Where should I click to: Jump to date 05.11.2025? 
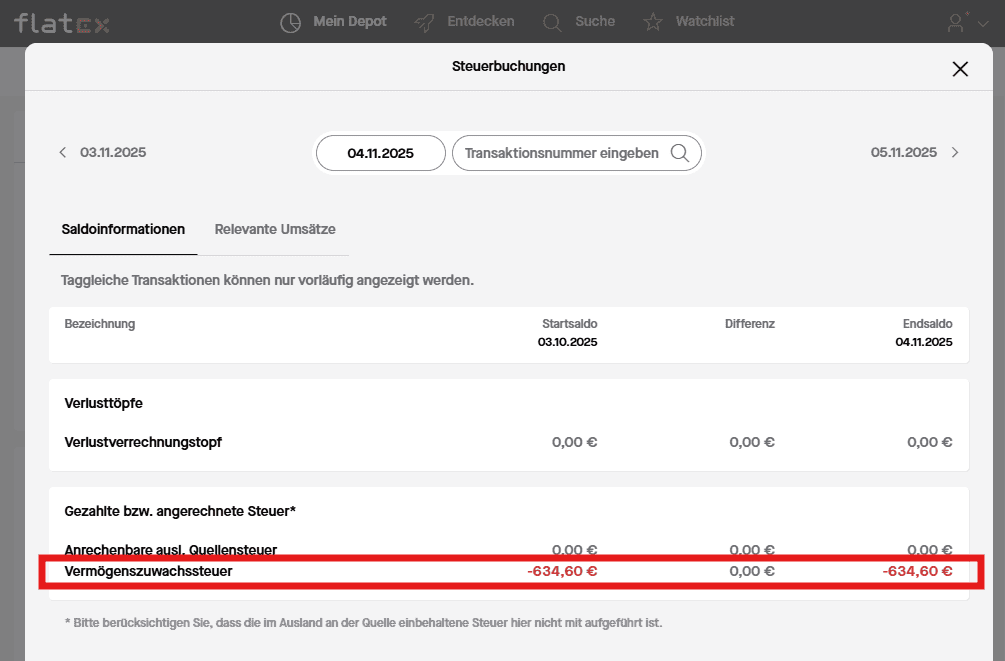pyautogui.click(x=903, y=153)
